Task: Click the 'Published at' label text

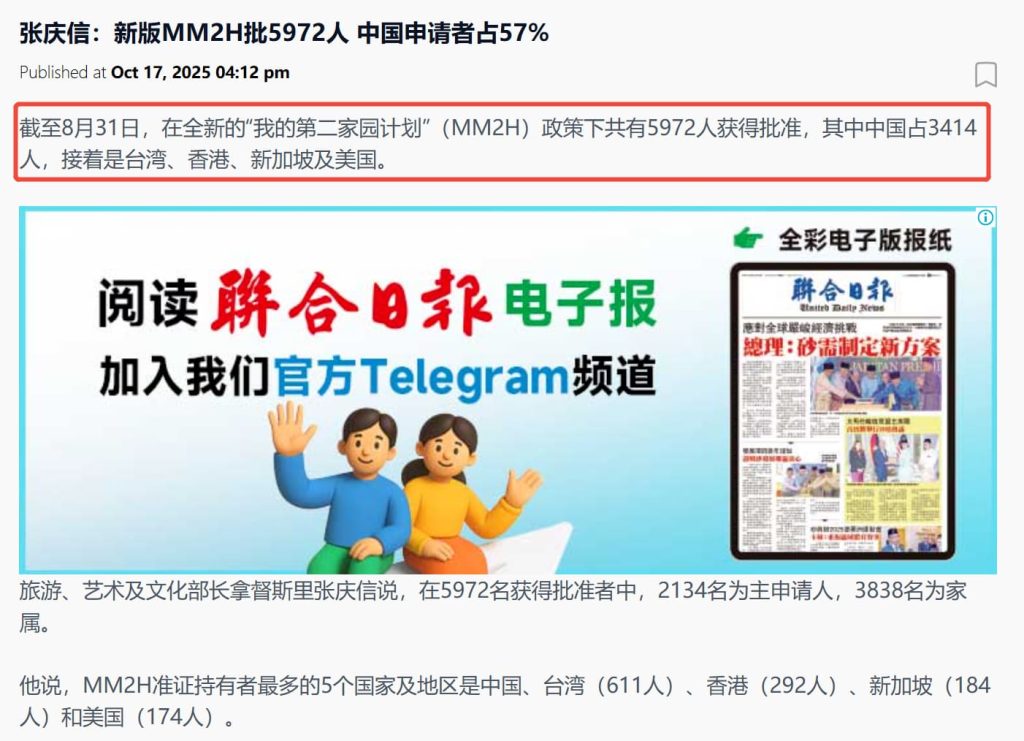Action: [x=62, y=72]
